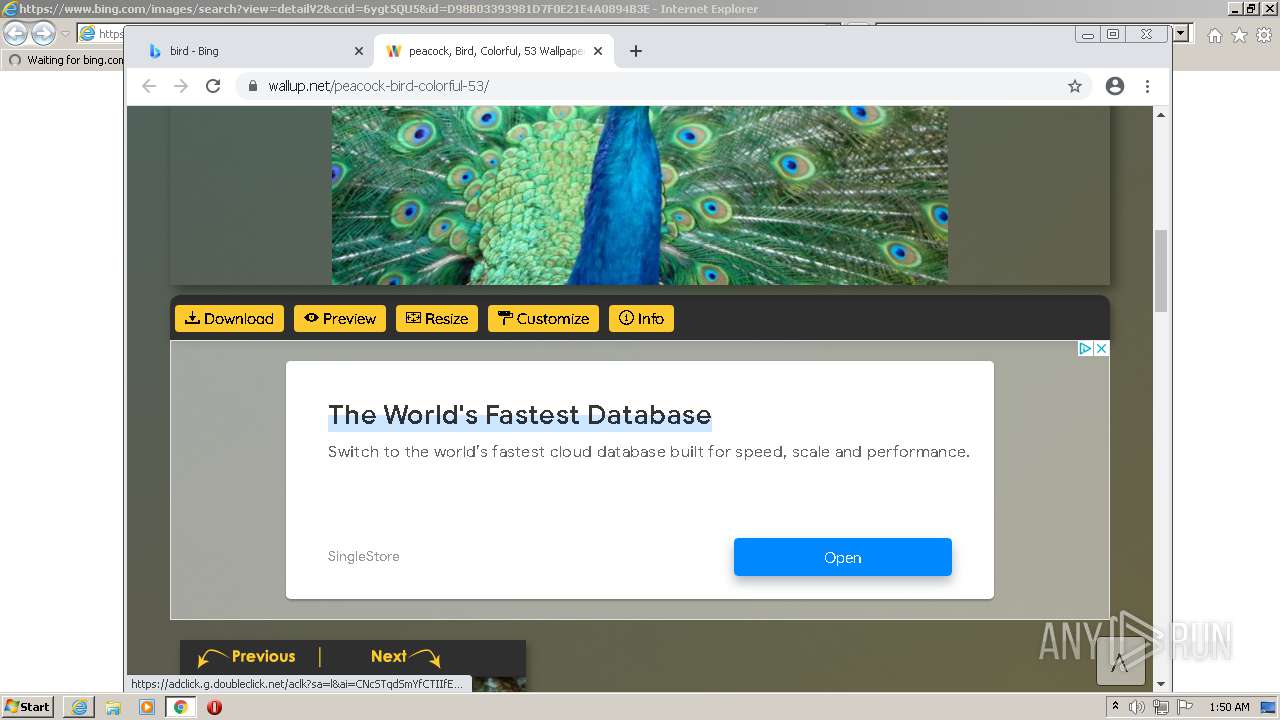Click the blue Open ad button
The image size is (1280, 720).
[x=843, y=557]
